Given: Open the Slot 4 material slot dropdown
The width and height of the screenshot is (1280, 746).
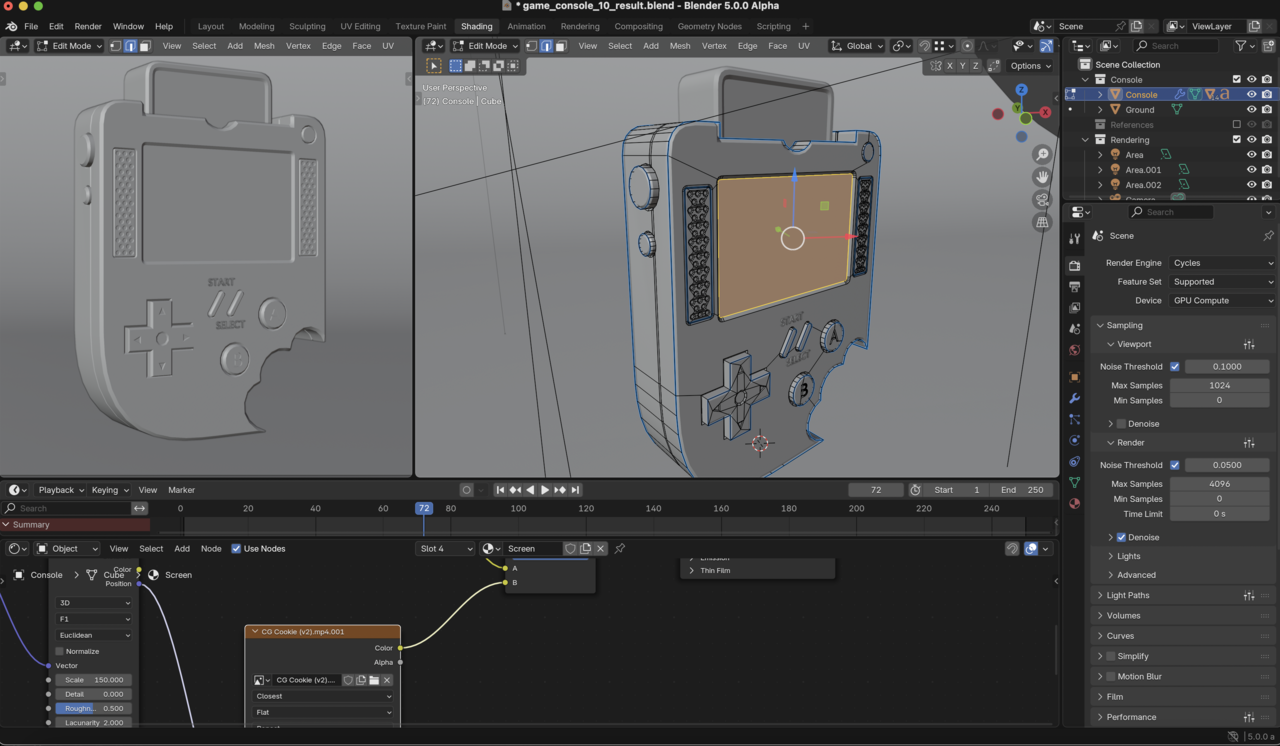Looking at the screenshot, I should coord(445,548).
